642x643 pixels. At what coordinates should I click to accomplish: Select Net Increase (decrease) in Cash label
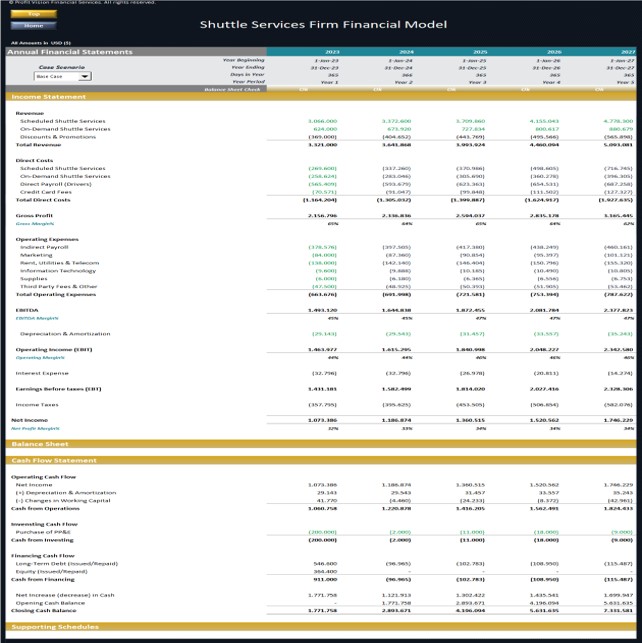coord(65,595)
